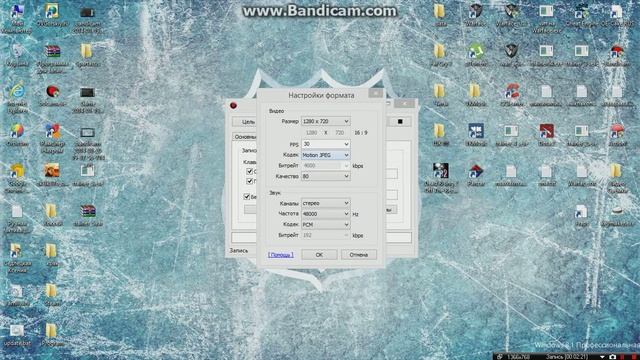Switch to the Основные tab in Bandicam
The image size is (640, 360).
(245, 137)
